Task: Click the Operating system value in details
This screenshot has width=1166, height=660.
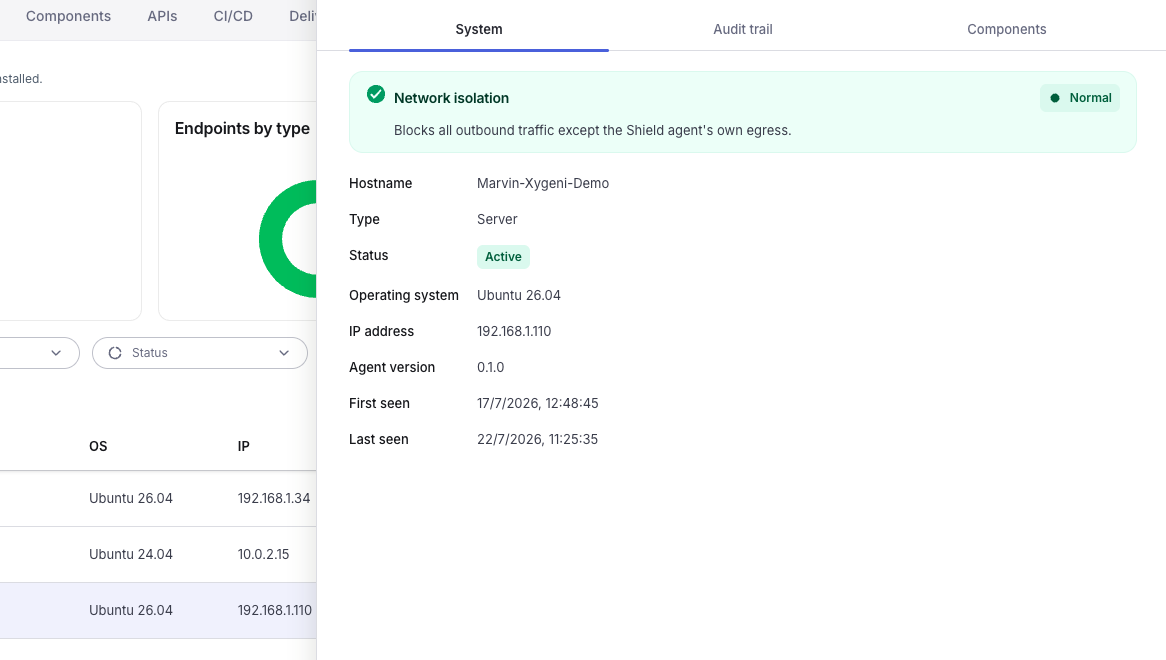Action: (x=518, y=295)
